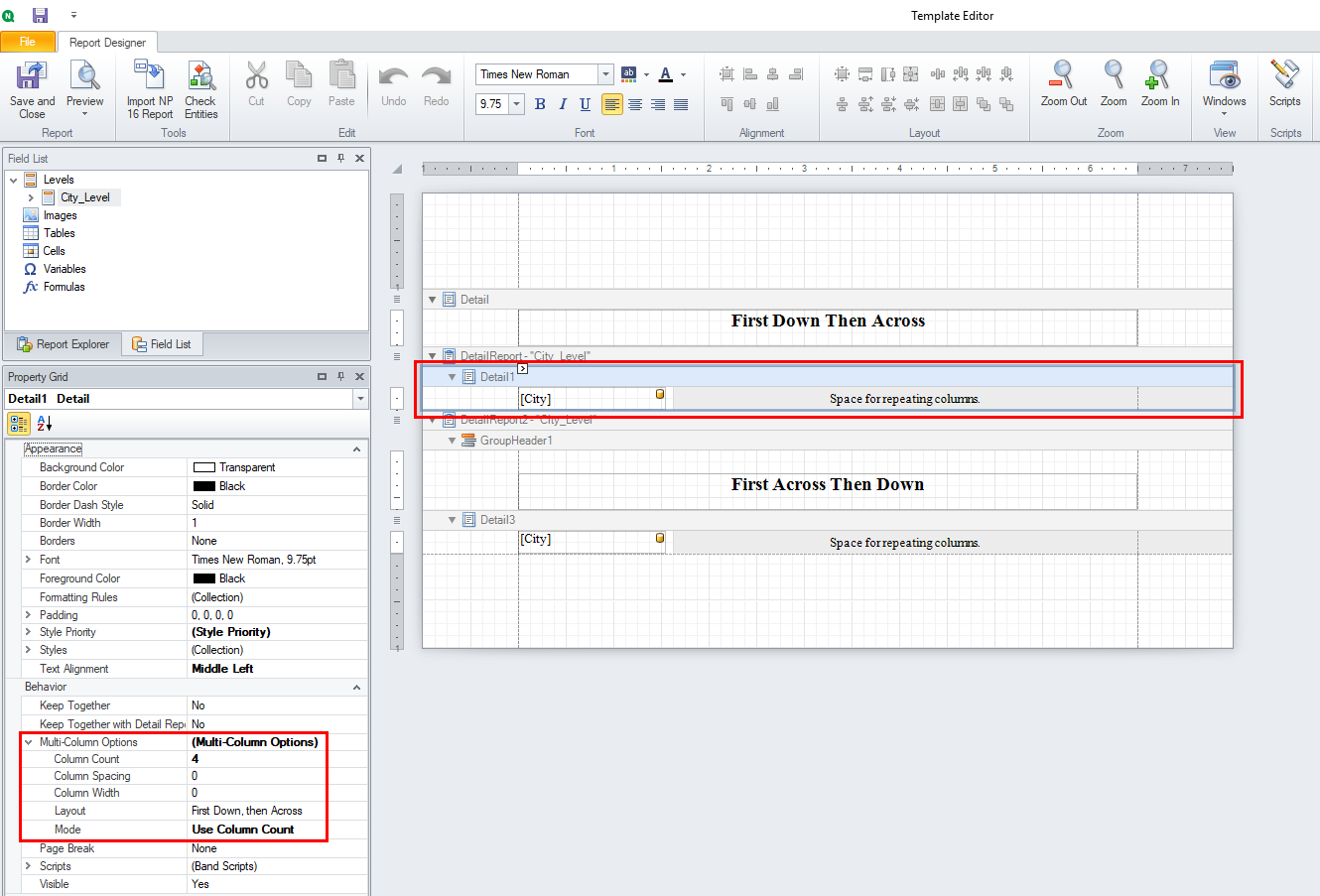Click the Zoom Out magnifier icon
Image resolution: width=1320 pixels, height=896 pixels.
pos(1063,76)
